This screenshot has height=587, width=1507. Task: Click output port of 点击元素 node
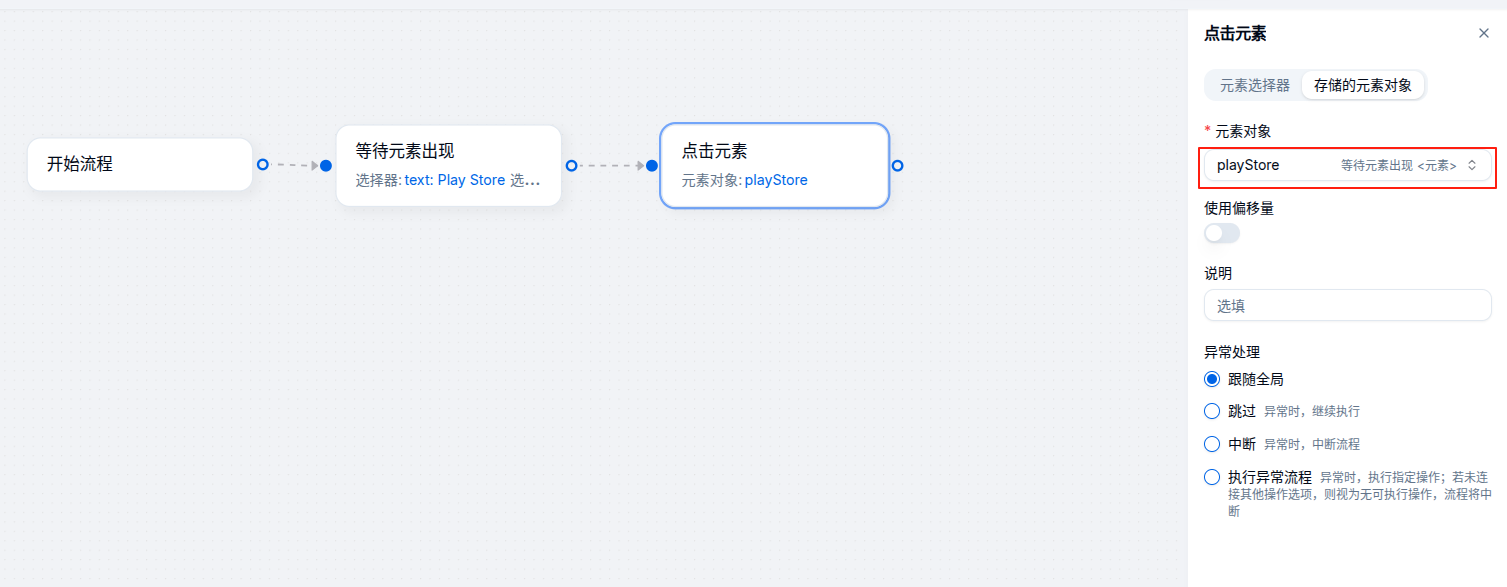897,166
